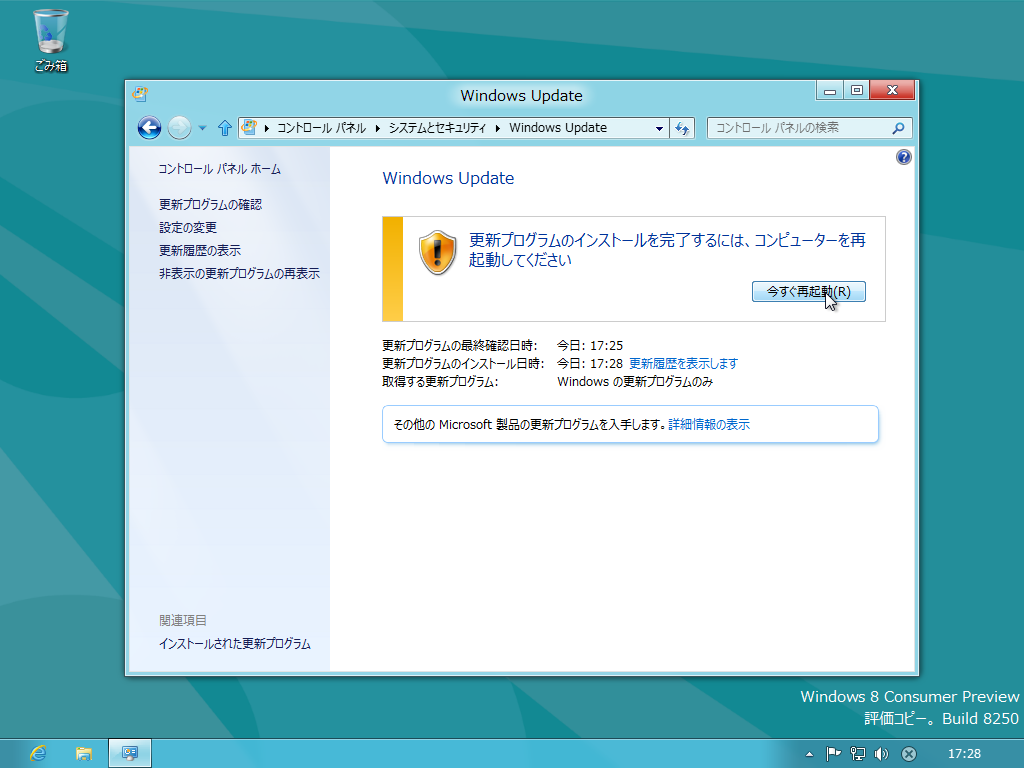This screenshot has width=1024, height=768.
Task: Click the text Windows の更新プログラムのみ
Action: coord(635,381)
